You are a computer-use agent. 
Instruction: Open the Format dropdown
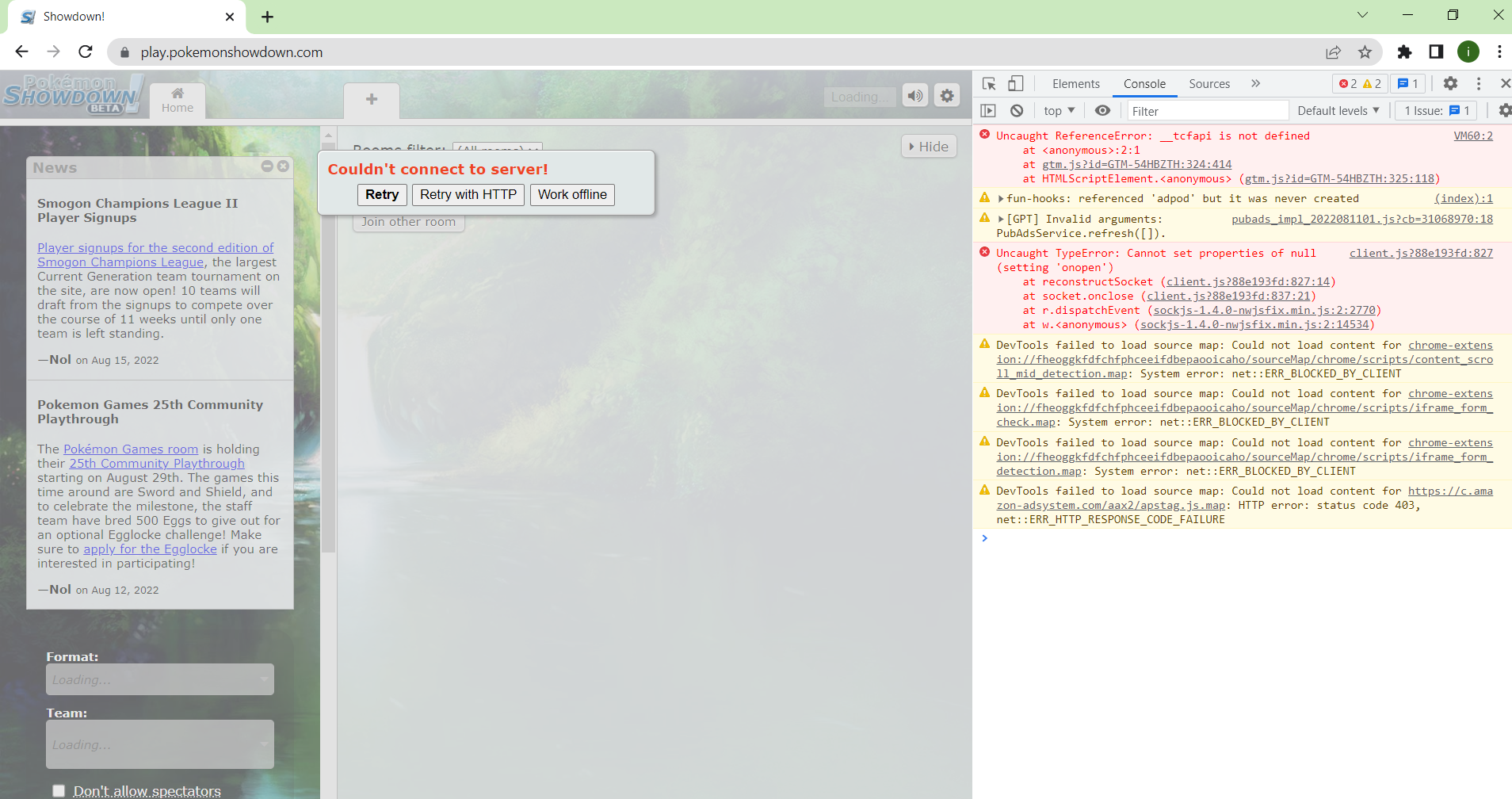pos(160,679)
